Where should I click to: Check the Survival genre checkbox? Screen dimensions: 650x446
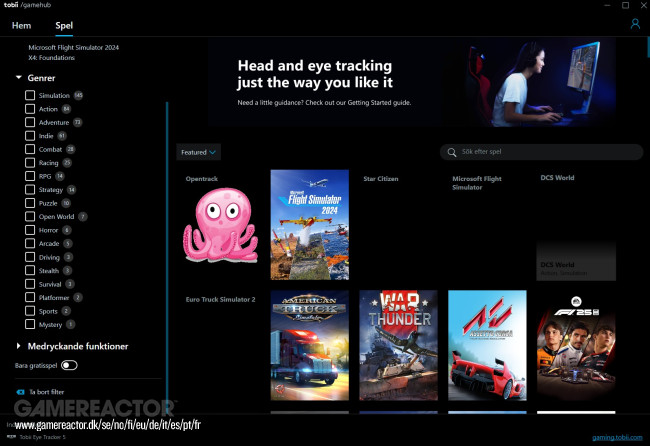pyautogui.click(x=30, y=284)
